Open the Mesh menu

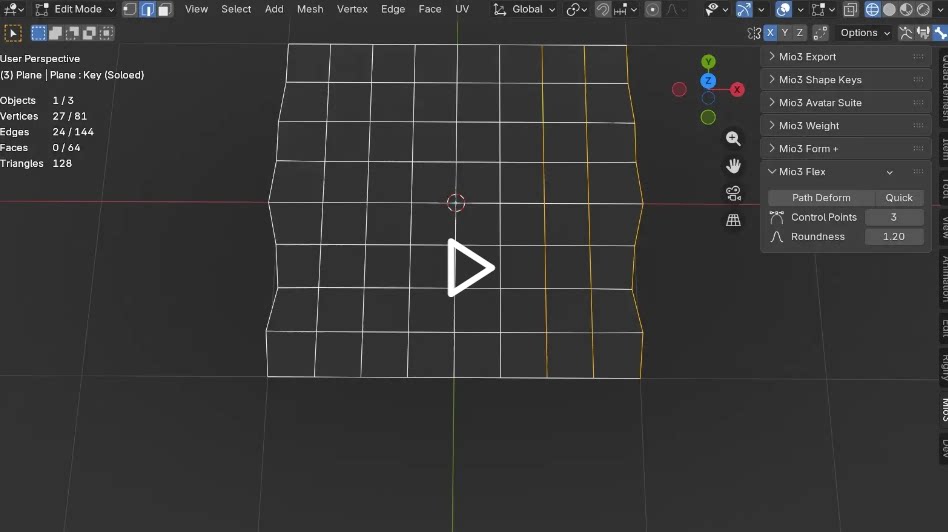click(310, 9)
